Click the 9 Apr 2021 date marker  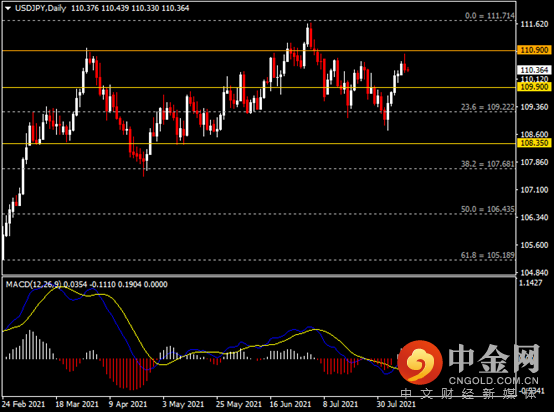point(128,404)
